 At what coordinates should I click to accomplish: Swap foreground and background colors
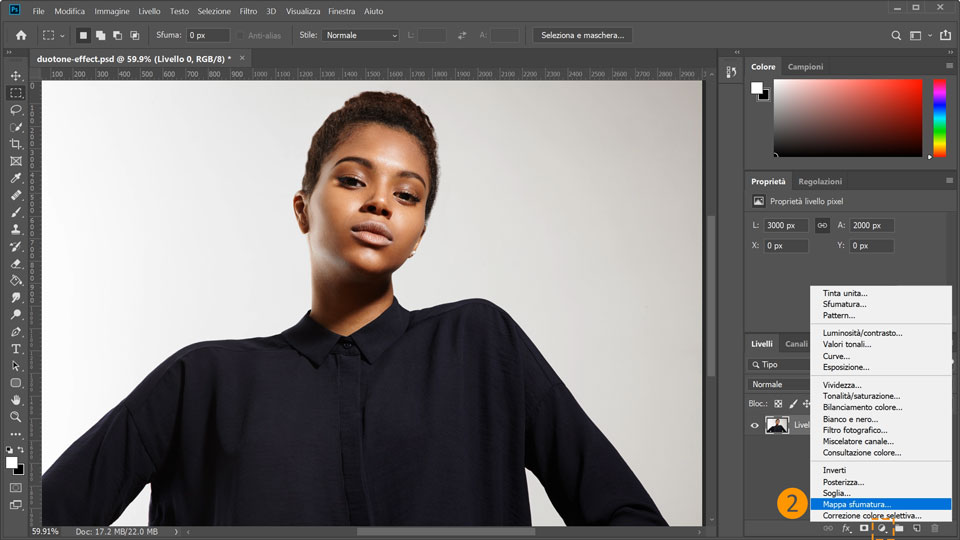click(x=21, y=450)
